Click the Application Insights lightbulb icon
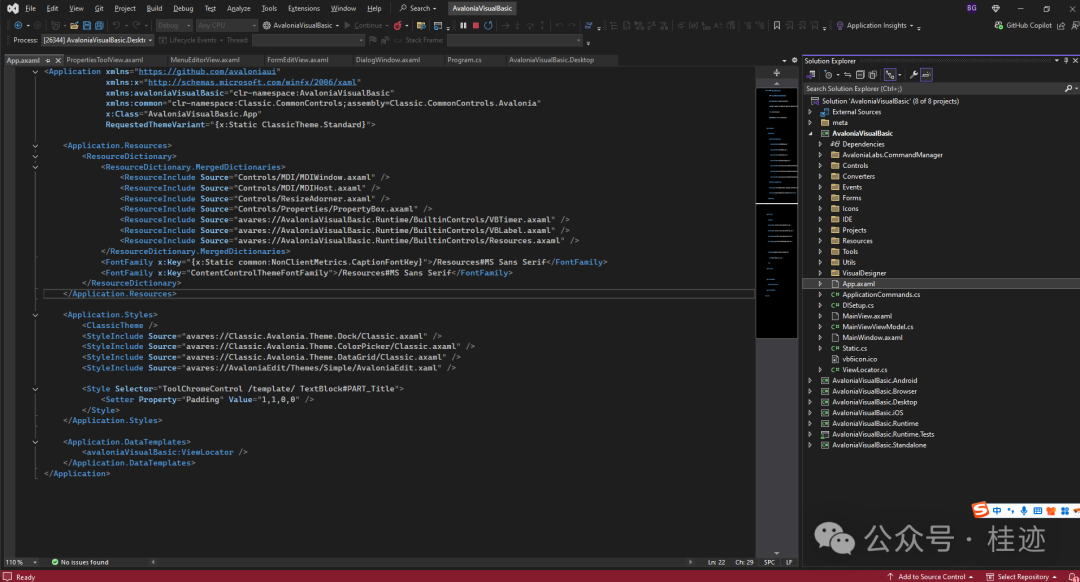1080x582 pixels. 840,25
